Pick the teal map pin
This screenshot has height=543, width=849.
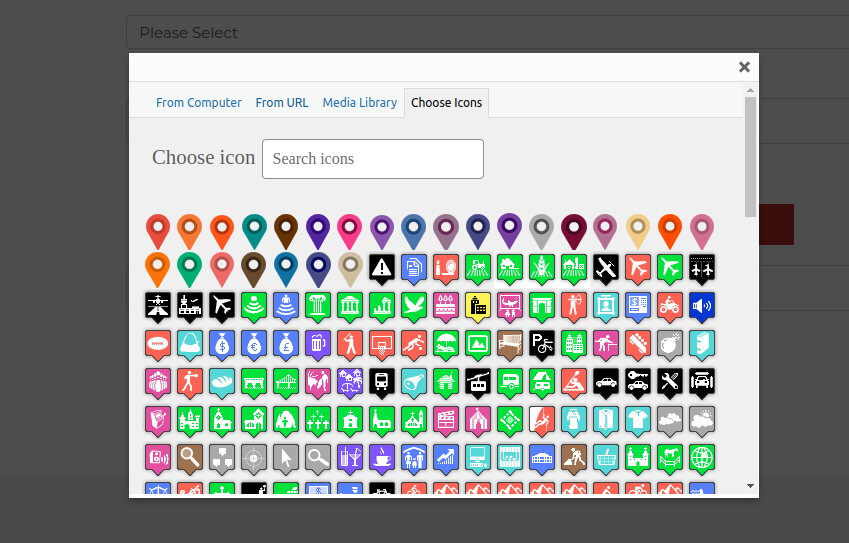click(x=254, y=231)
